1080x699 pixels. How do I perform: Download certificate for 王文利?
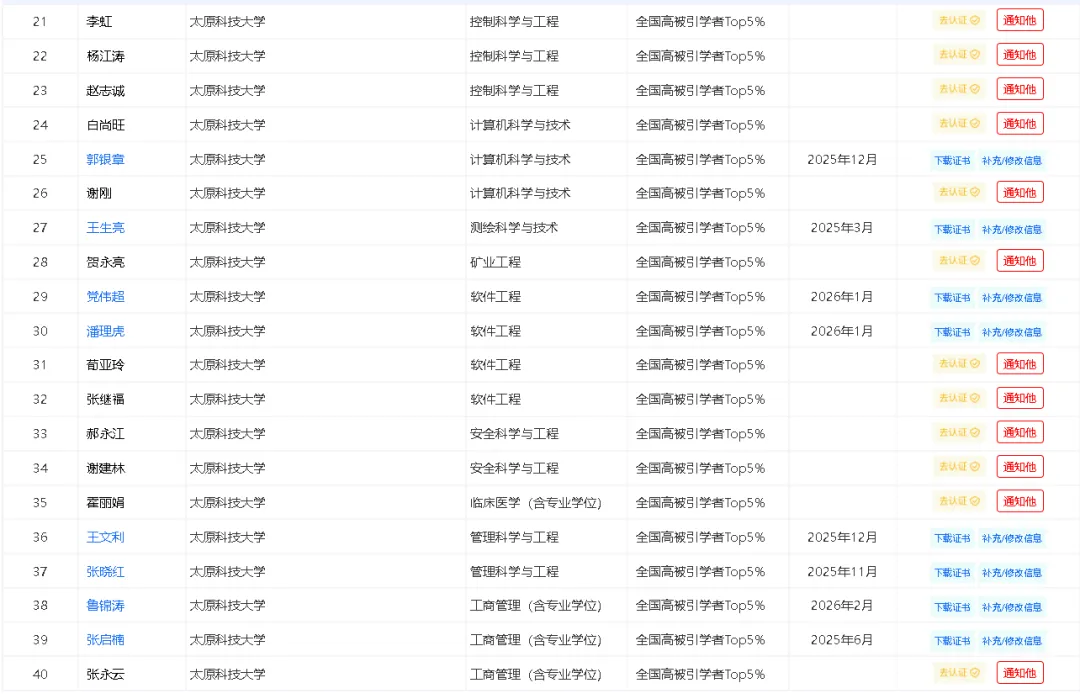(952, 538)
